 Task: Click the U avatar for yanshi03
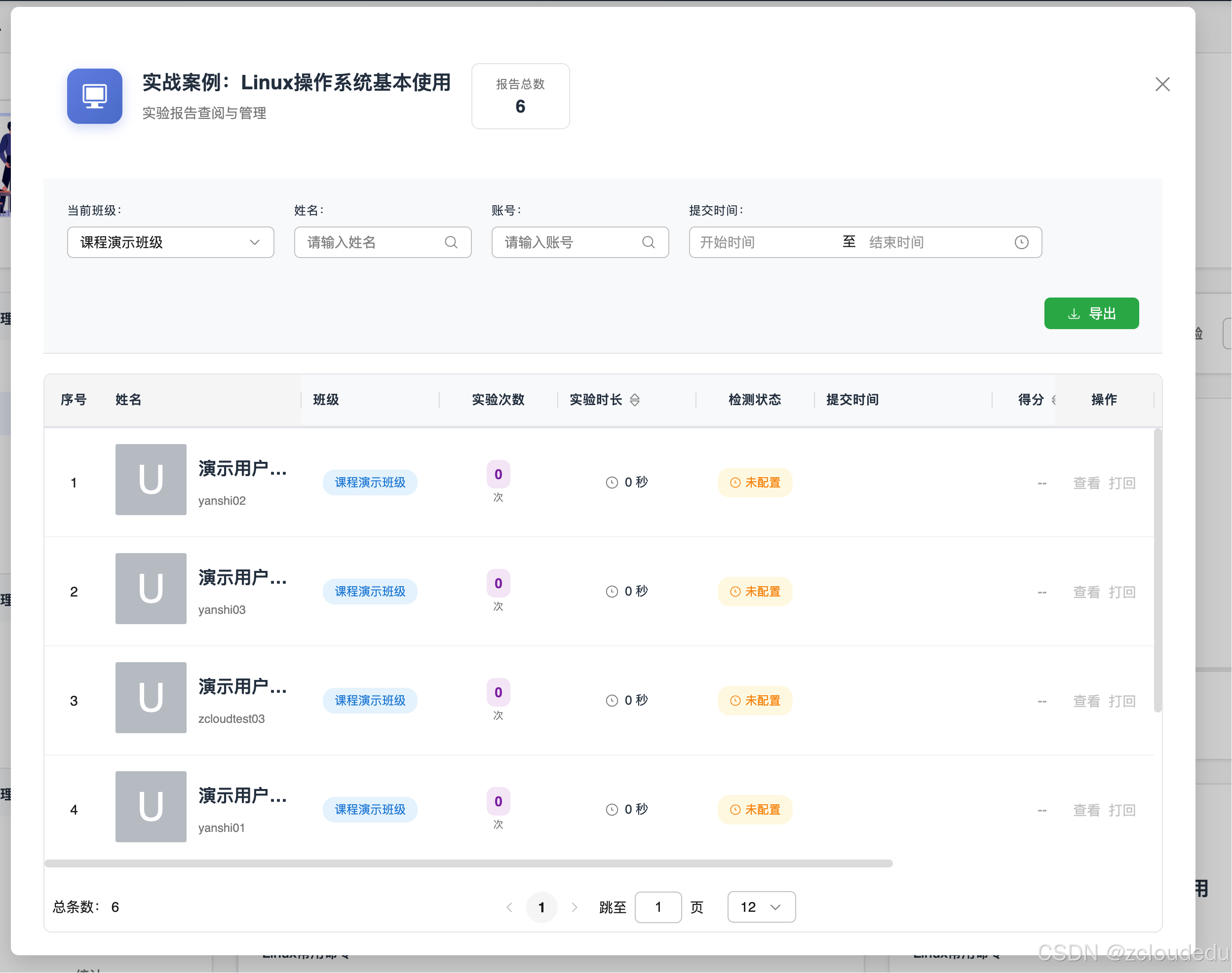click(x=151, y=589)
